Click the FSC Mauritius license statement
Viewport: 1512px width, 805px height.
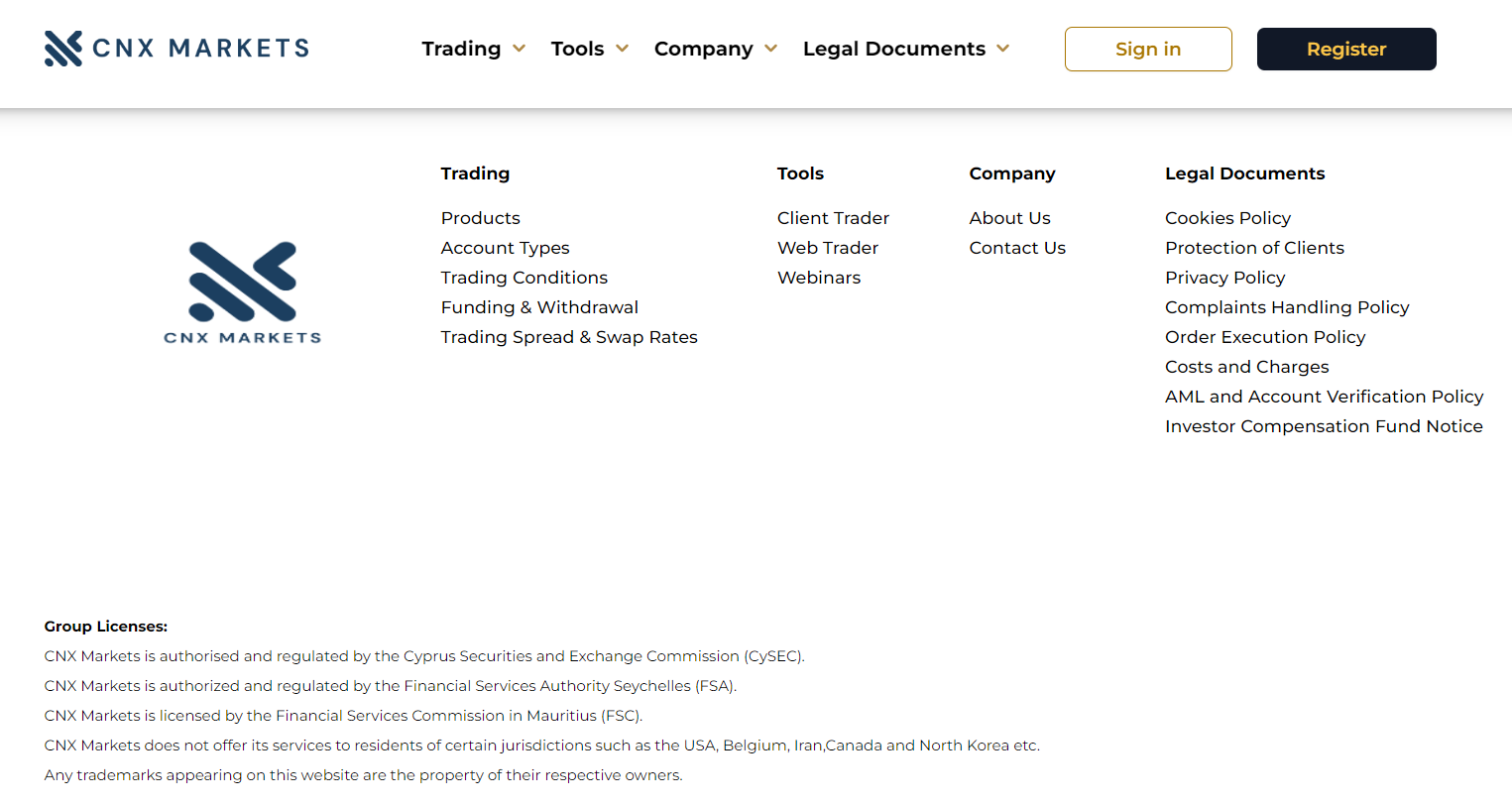(343, 716)
